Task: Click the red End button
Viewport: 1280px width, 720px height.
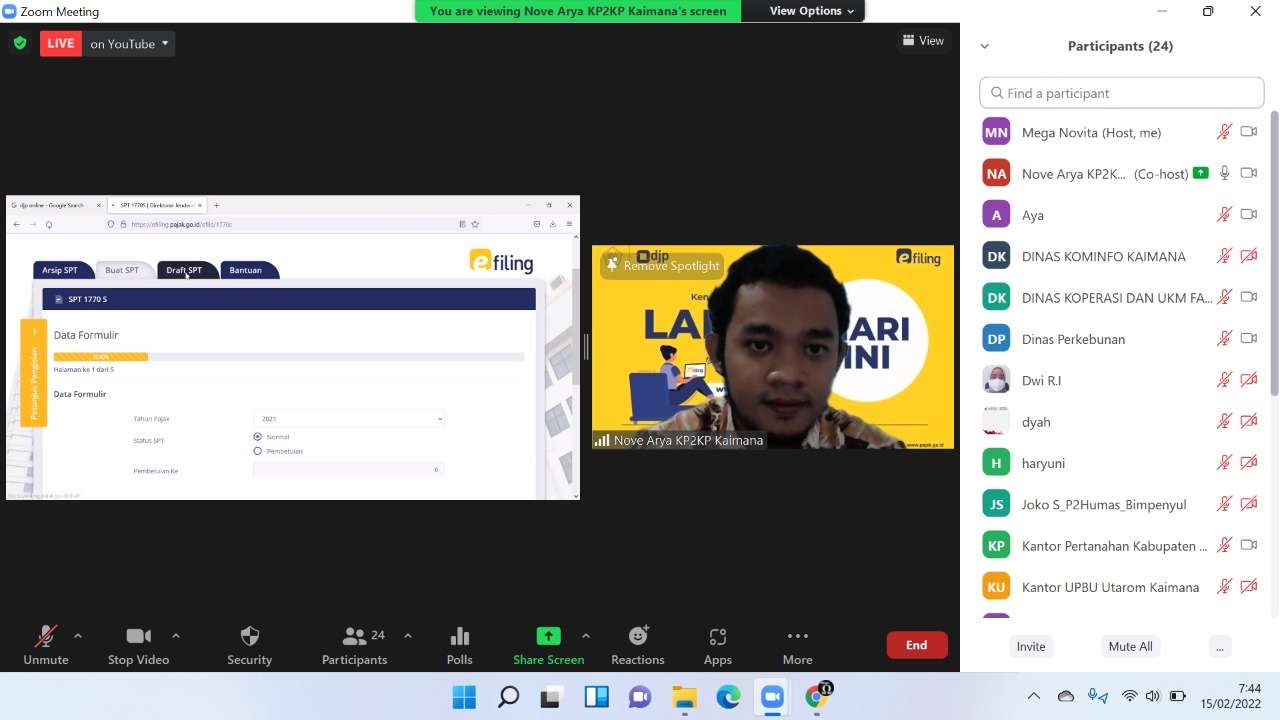Action: coord(916,645)
